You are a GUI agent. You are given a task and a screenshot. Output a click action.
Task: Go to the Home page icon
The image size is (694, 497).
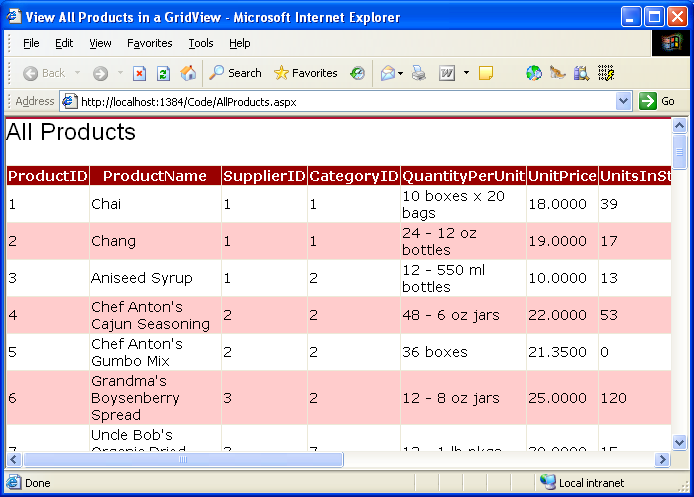pos(188,73)
